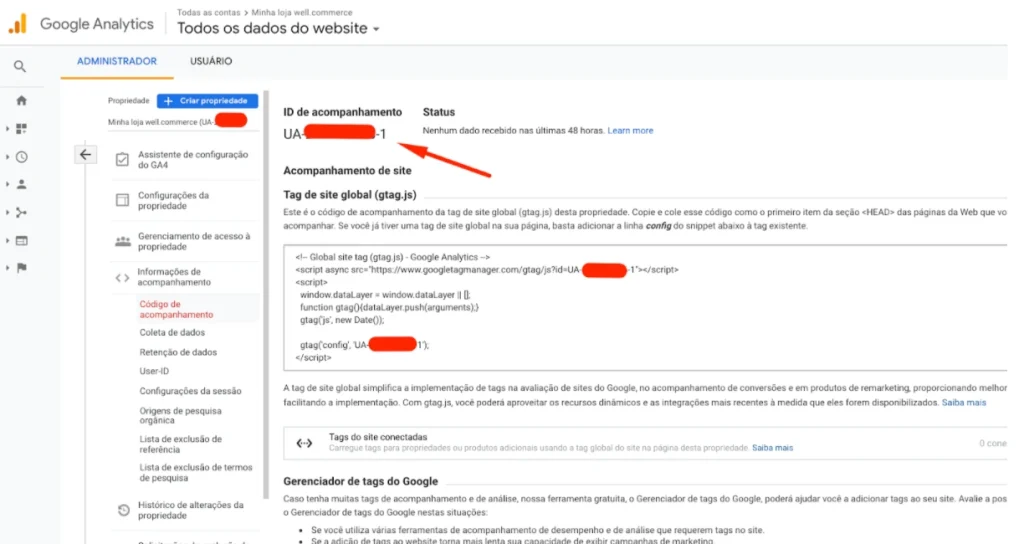The image size is (1024, 544).
Task: Open 'Configurações da propriedade'
Action: pos(174,200)
